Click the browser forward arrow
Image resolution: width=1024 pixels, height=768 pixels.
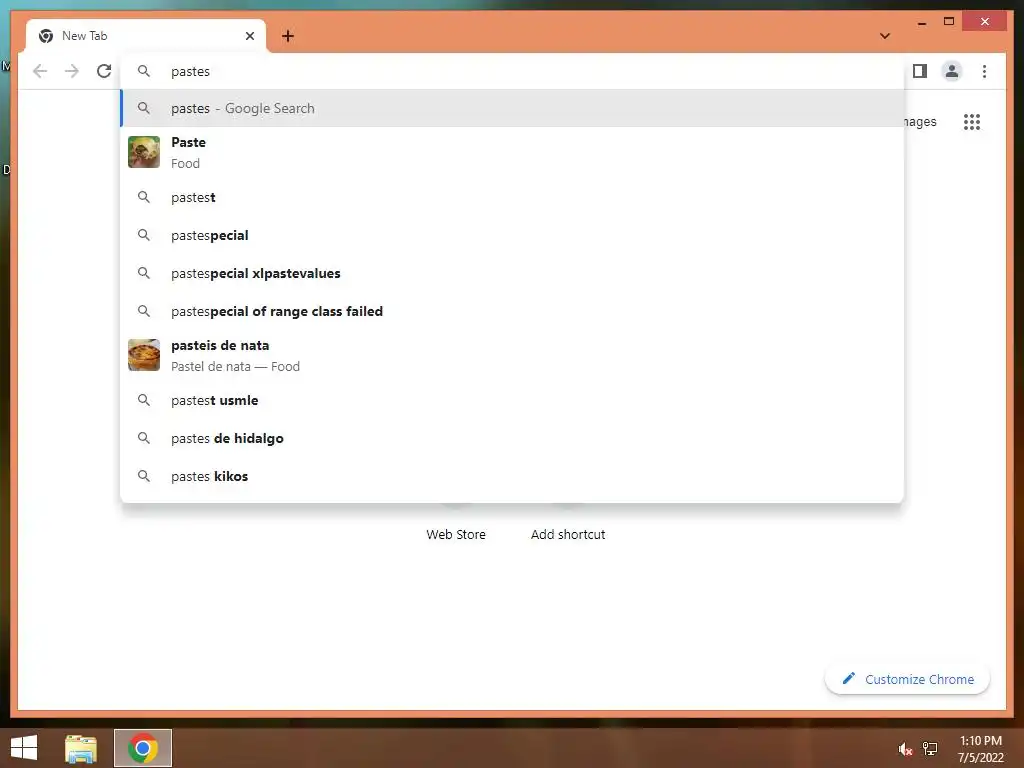coord(72,71)
